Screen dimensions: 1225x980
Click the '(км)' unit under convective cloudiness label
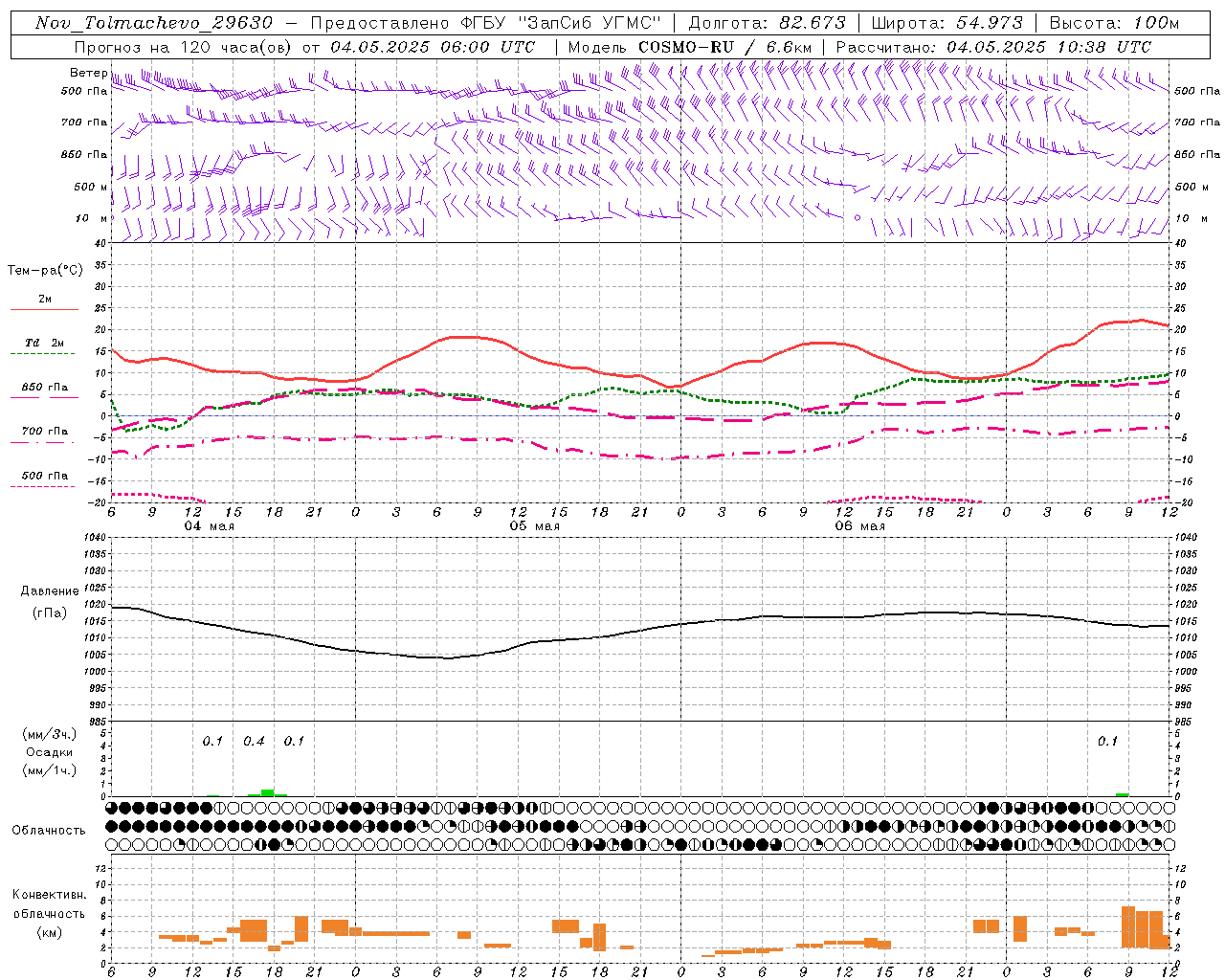click(49, 932)
